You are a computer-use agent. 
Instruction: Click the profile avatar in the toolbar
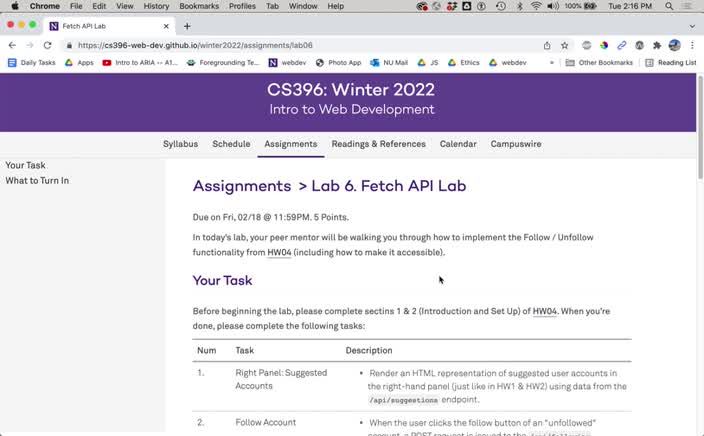674,45
